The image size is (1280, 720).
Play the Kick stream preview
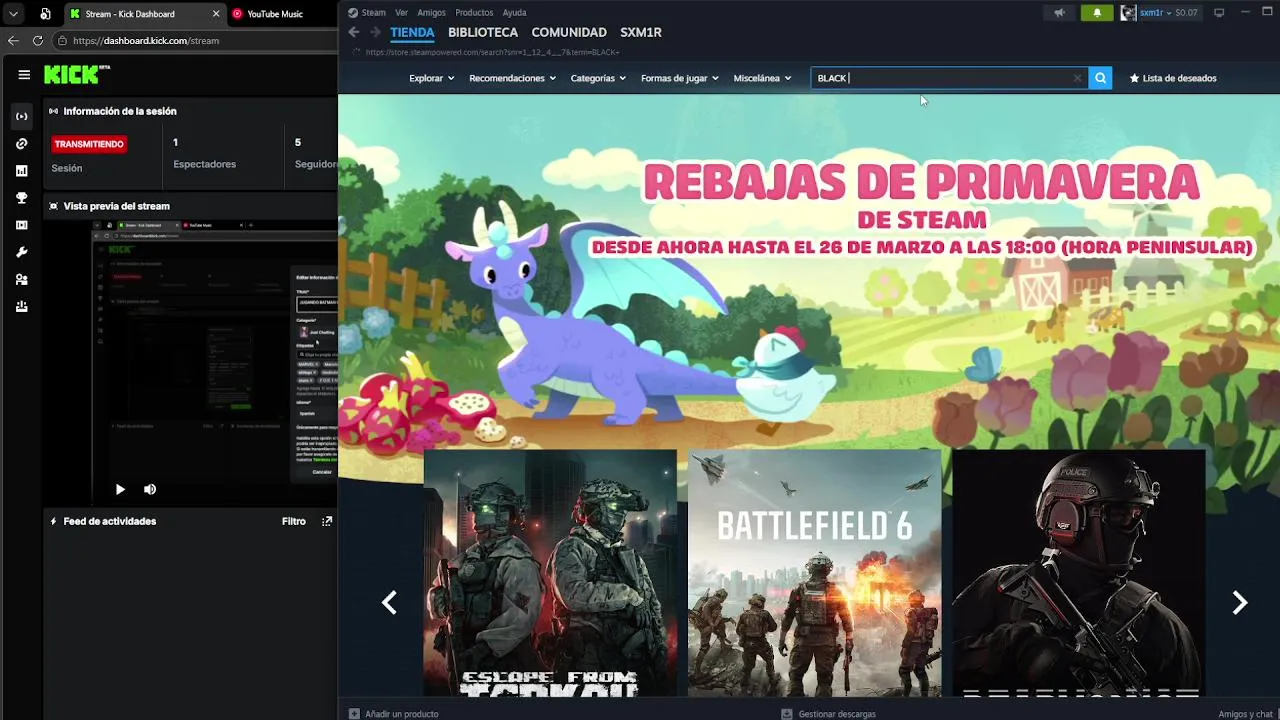120,489
